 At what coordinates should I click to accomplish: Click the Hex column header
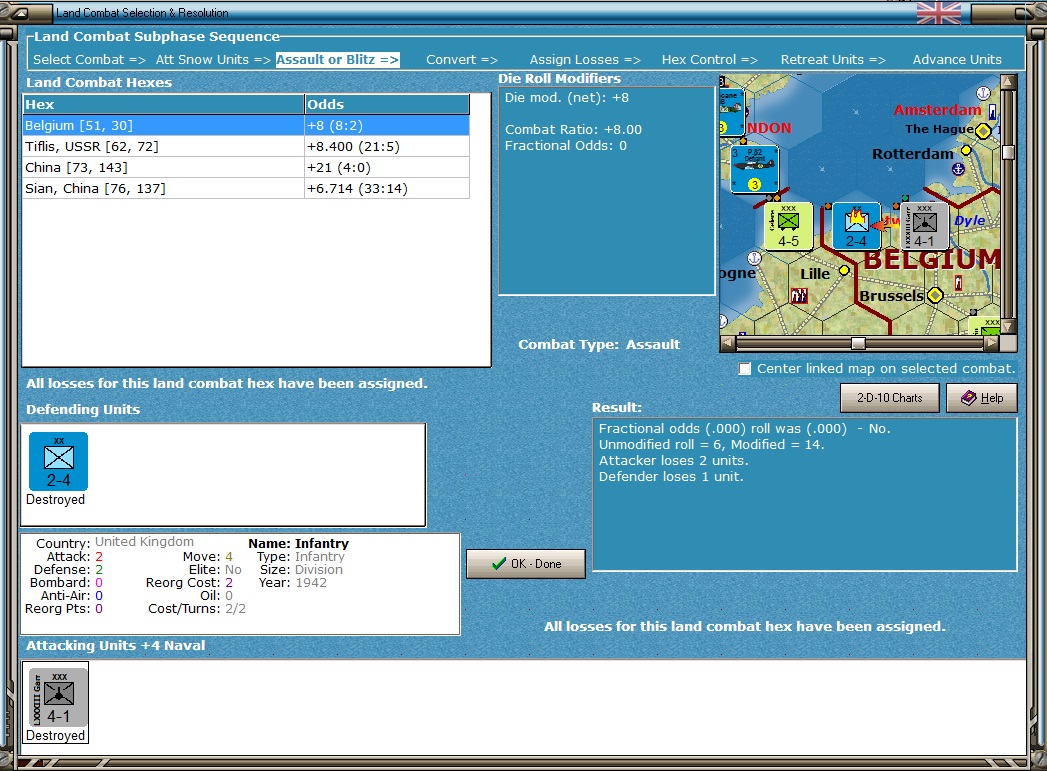(x=164, y=104)
